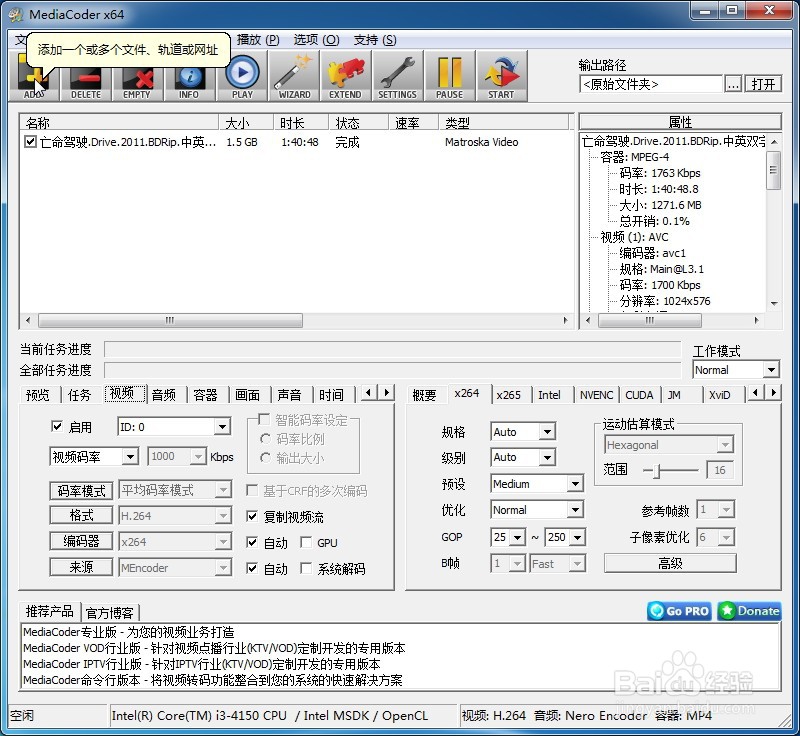This screenshot has width=800, height=736.
Task: Toggle the 基于CRF的多次编码 checkbox
Action: click(252, 491)
